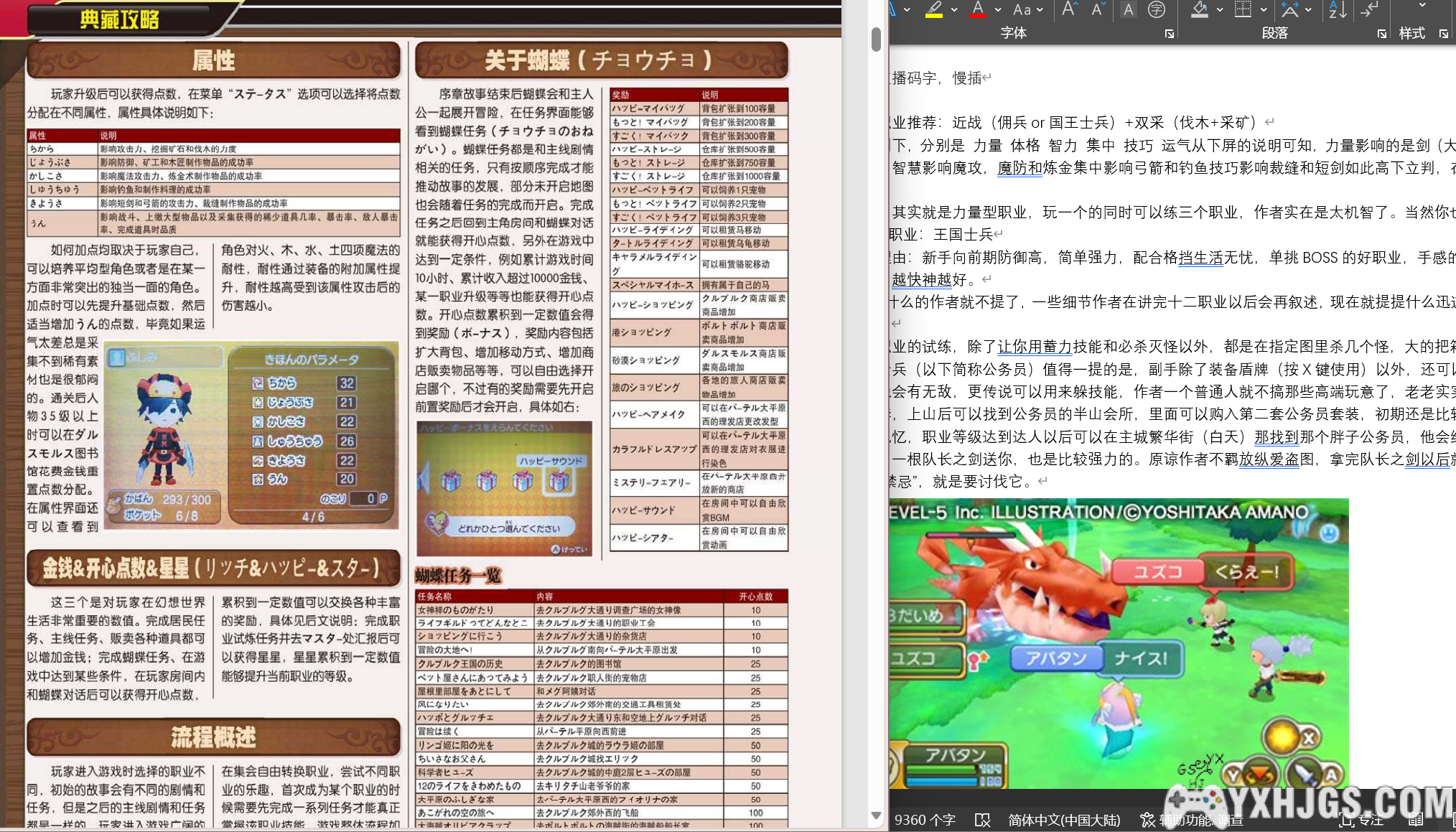Viewport: 1456px width, 832px height.
Task: Click the increase font size icon
Action: (x=1069, y=9)
